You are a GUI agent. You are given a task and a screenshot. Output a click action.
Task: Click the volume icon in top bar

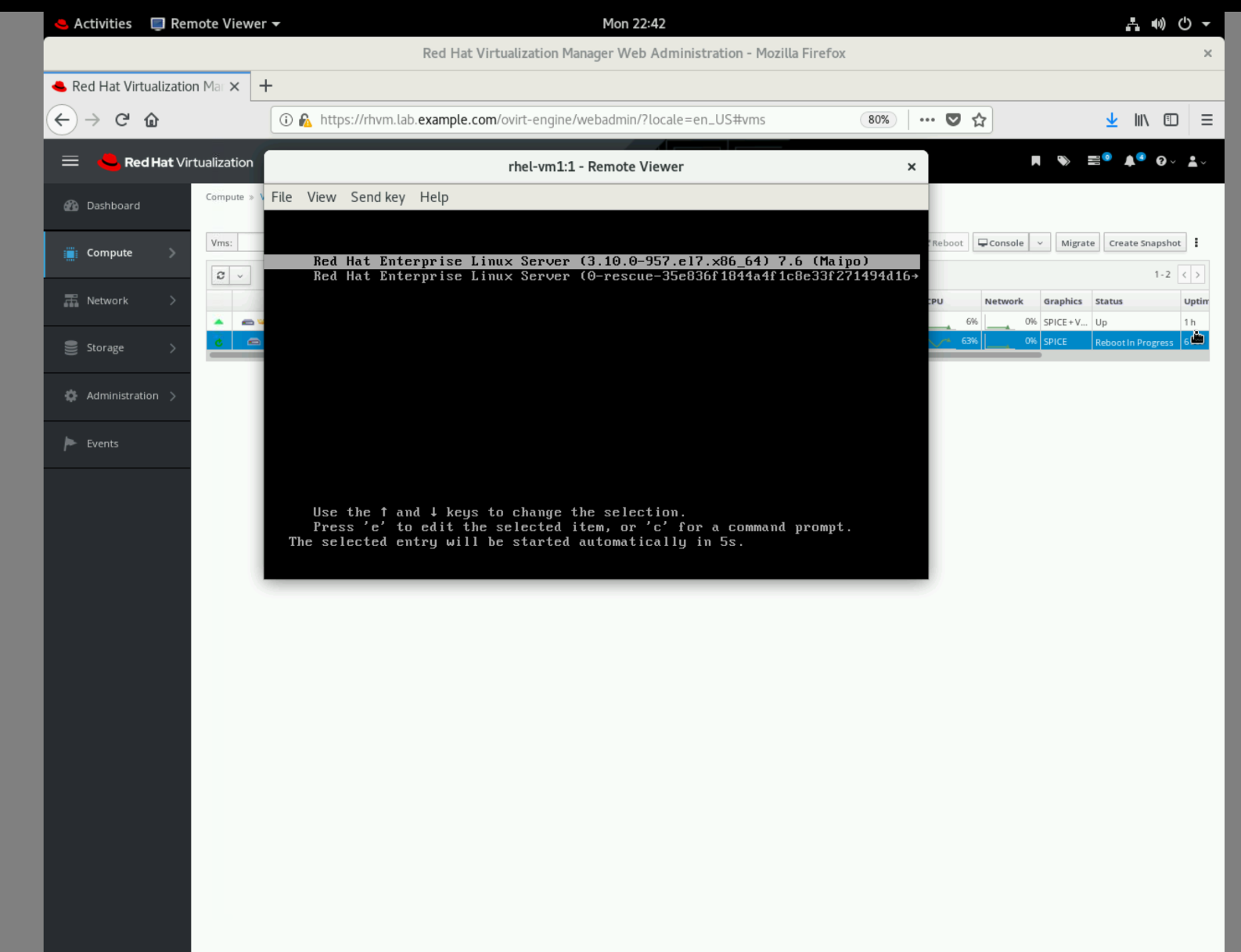click(1158, 24)
